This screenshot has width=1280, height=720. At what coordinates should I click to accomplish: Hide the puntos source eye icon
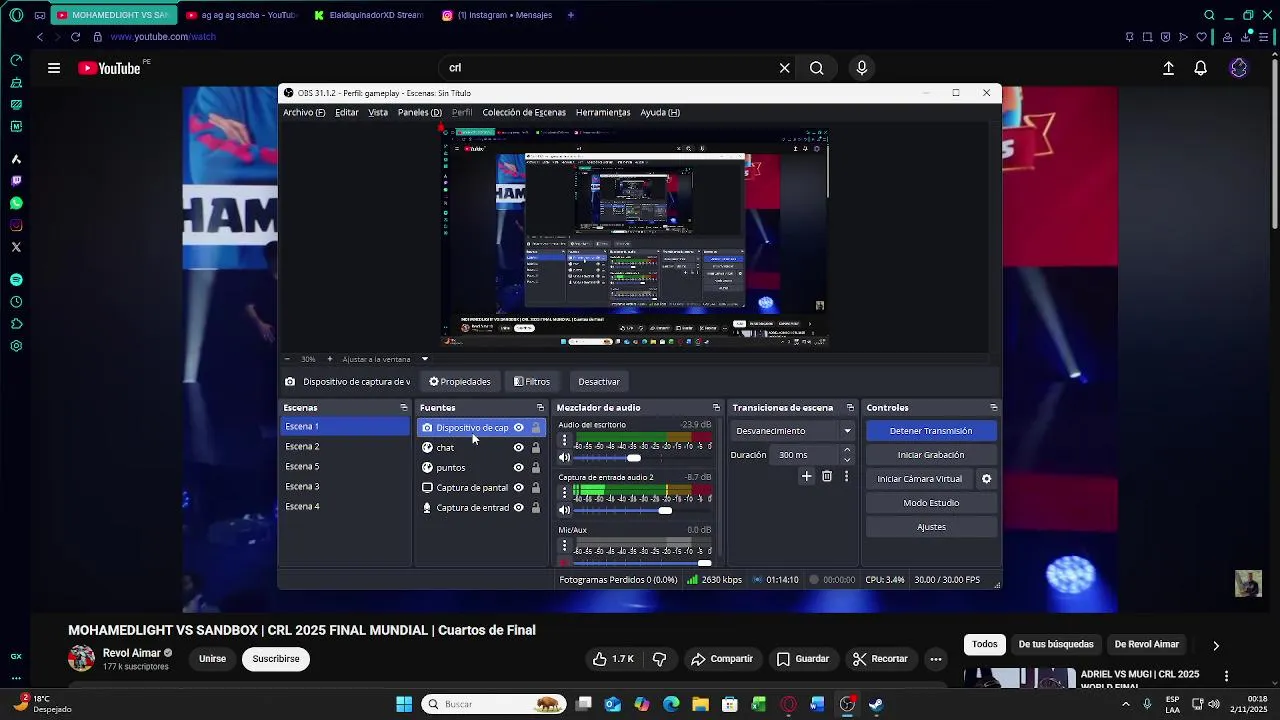pos(518,468)
